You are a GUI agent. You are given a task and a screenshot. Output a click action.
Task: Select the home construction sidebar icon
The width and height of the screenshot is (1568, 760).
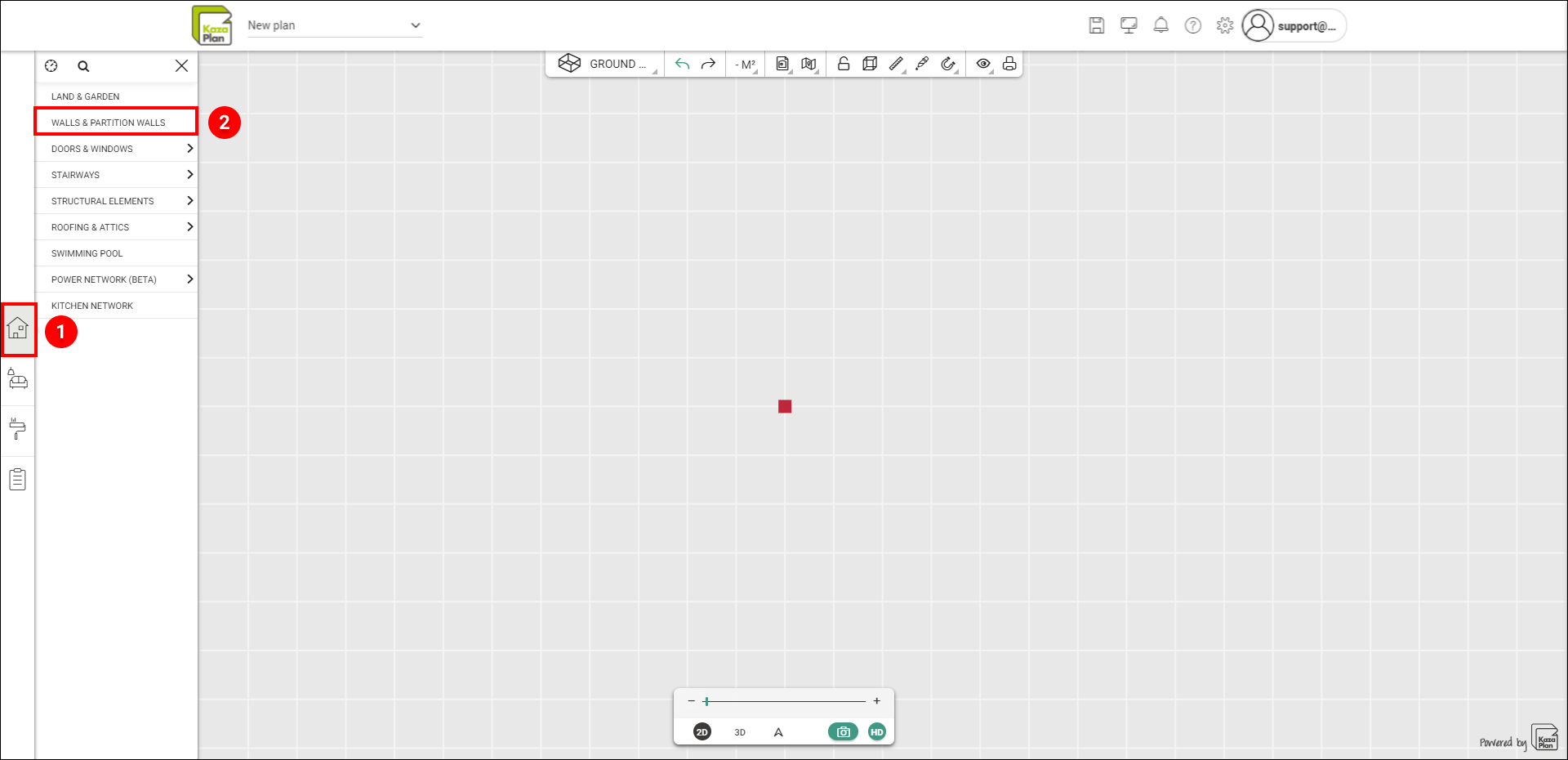click(18, 330)
